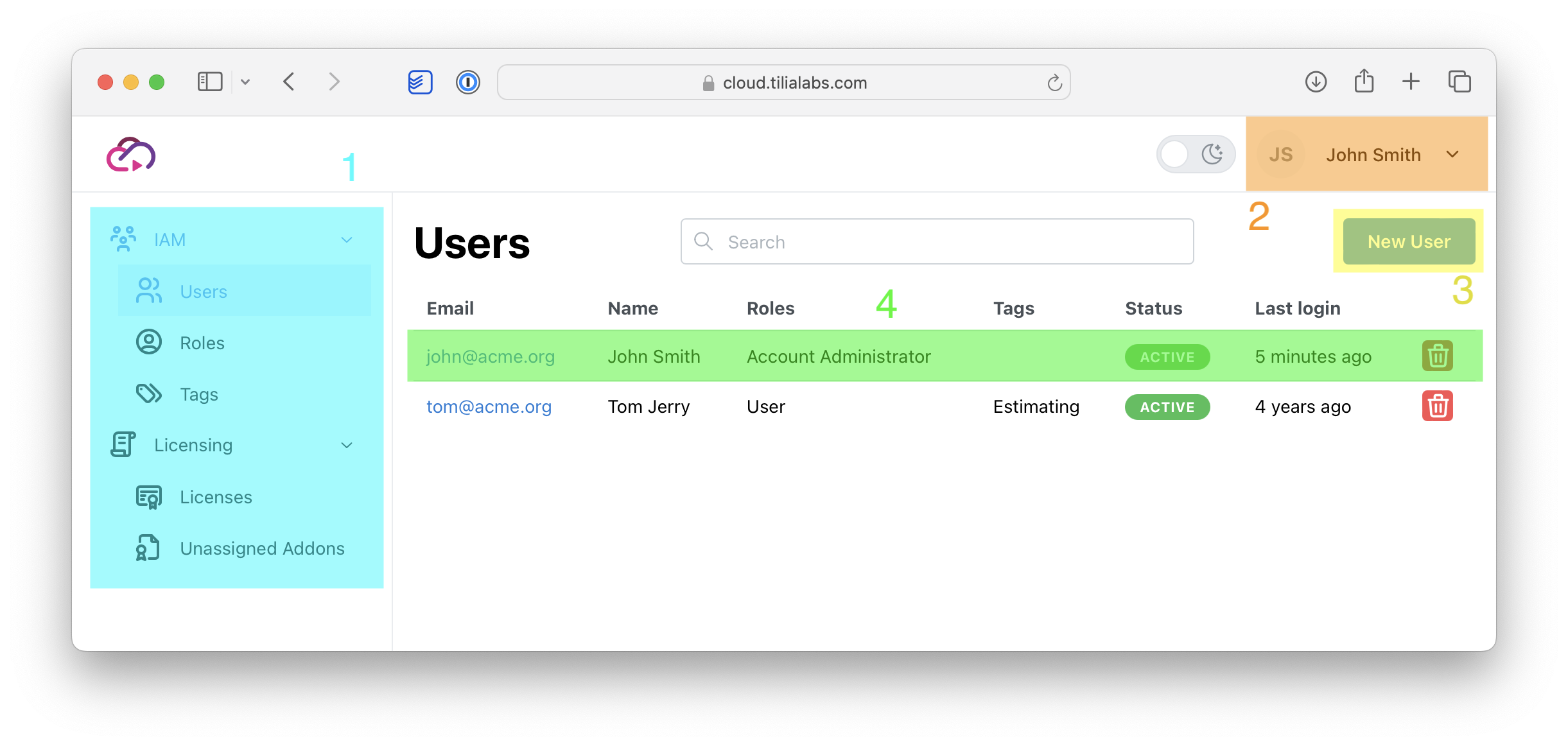
Task: Toggle the IAM section collapse
Action: (x=349, y=239)
